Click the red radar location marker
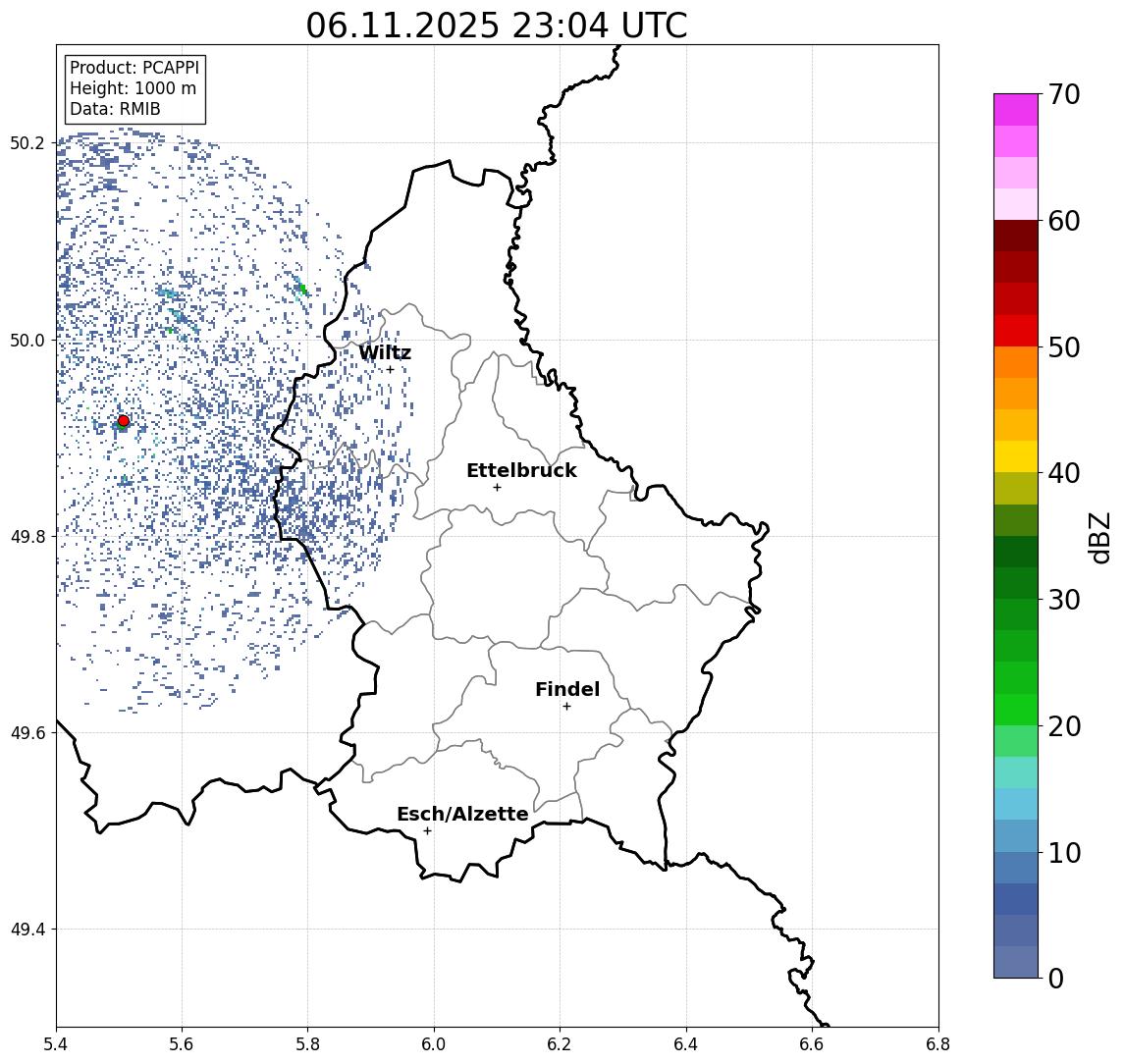 point(124,421)
